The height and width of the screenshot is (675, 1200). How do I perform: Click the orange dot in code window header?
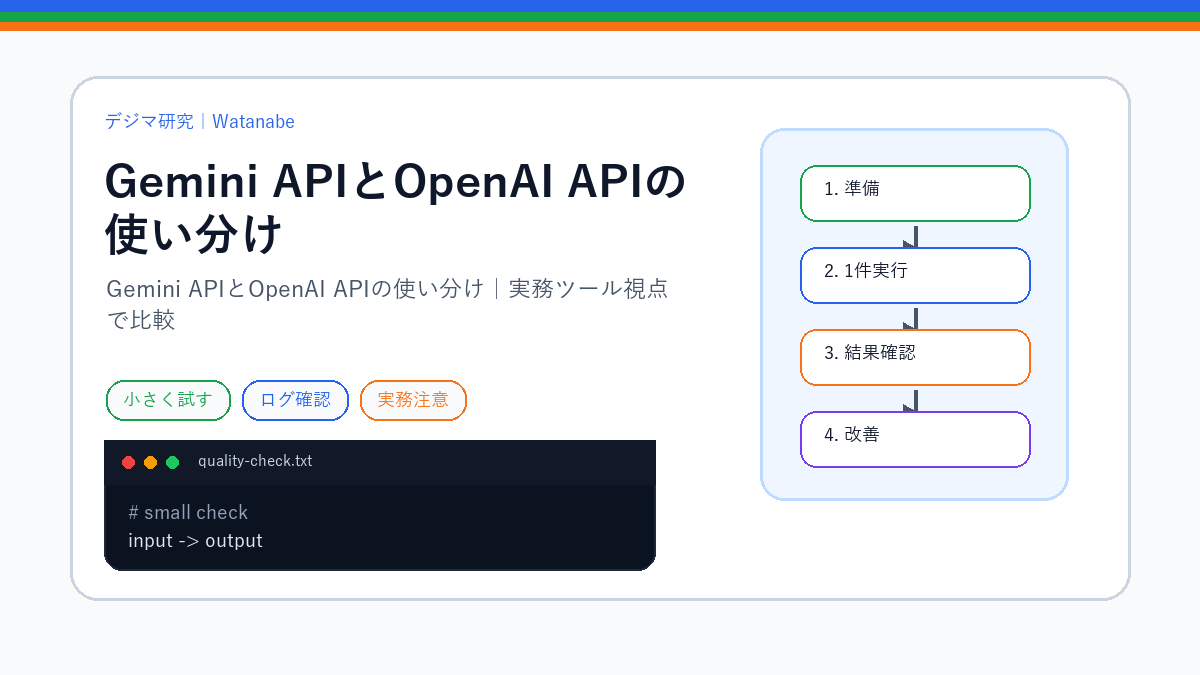[x=150, y=462]
